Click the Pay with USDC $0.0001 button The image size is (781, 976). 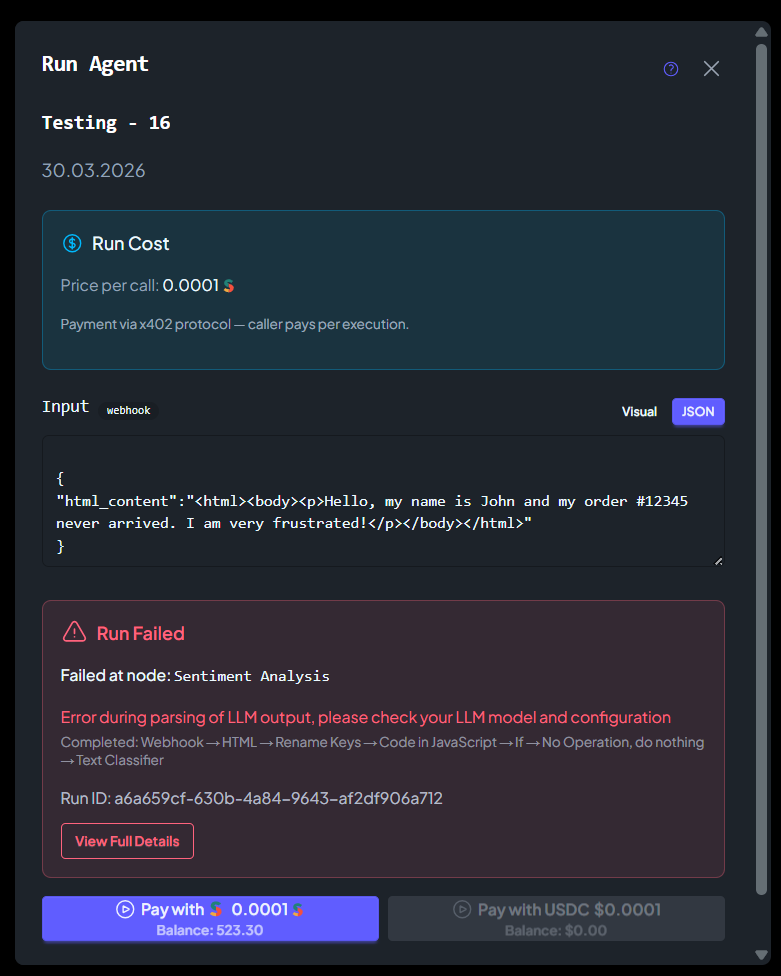(556, 919)
